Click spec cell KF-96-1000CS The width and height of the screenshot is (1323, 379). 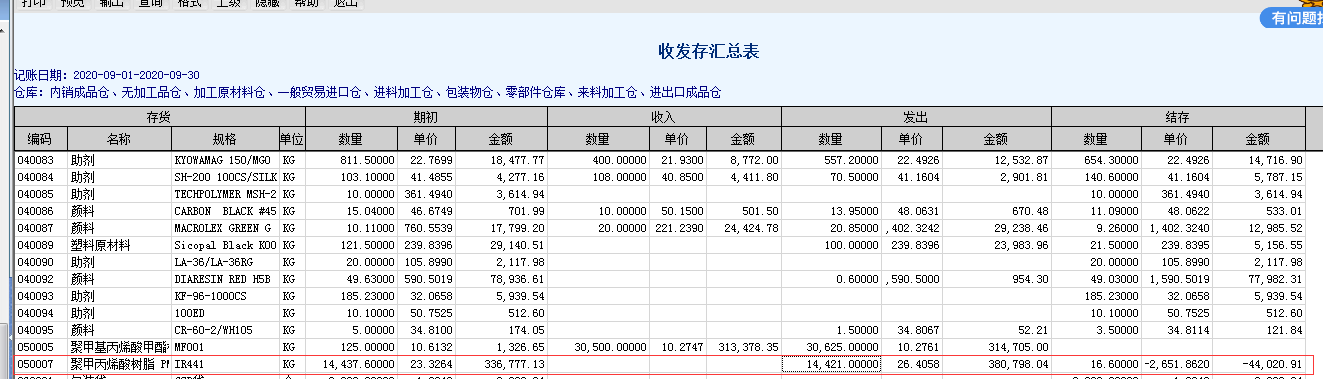pos(225,297)
